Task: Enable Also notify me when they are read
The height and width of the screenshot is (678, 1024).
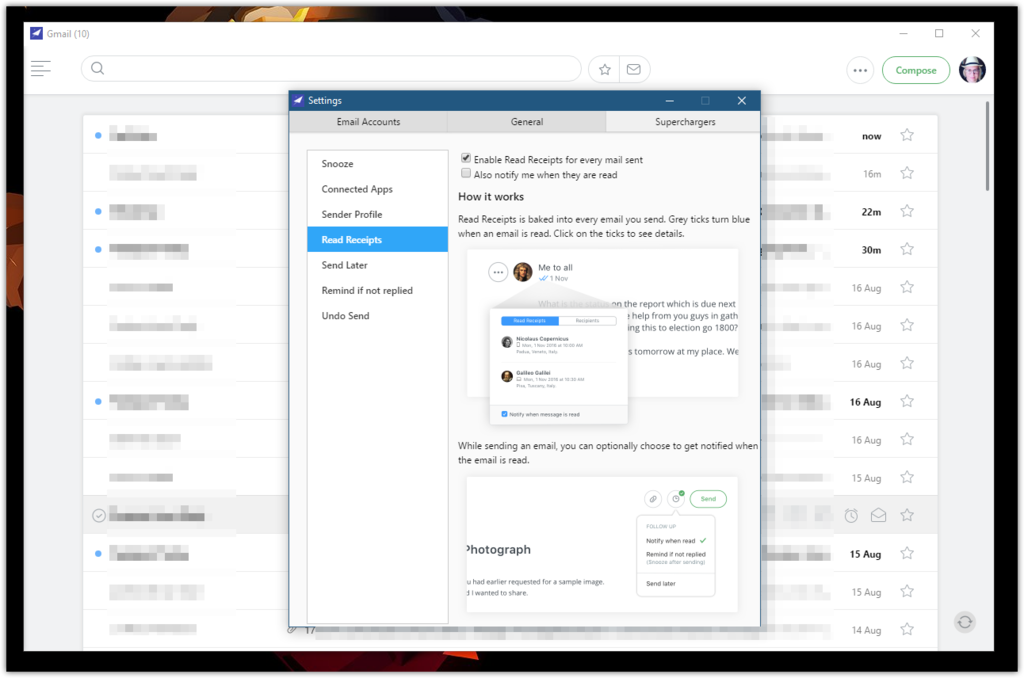Action: pos(466,173)
